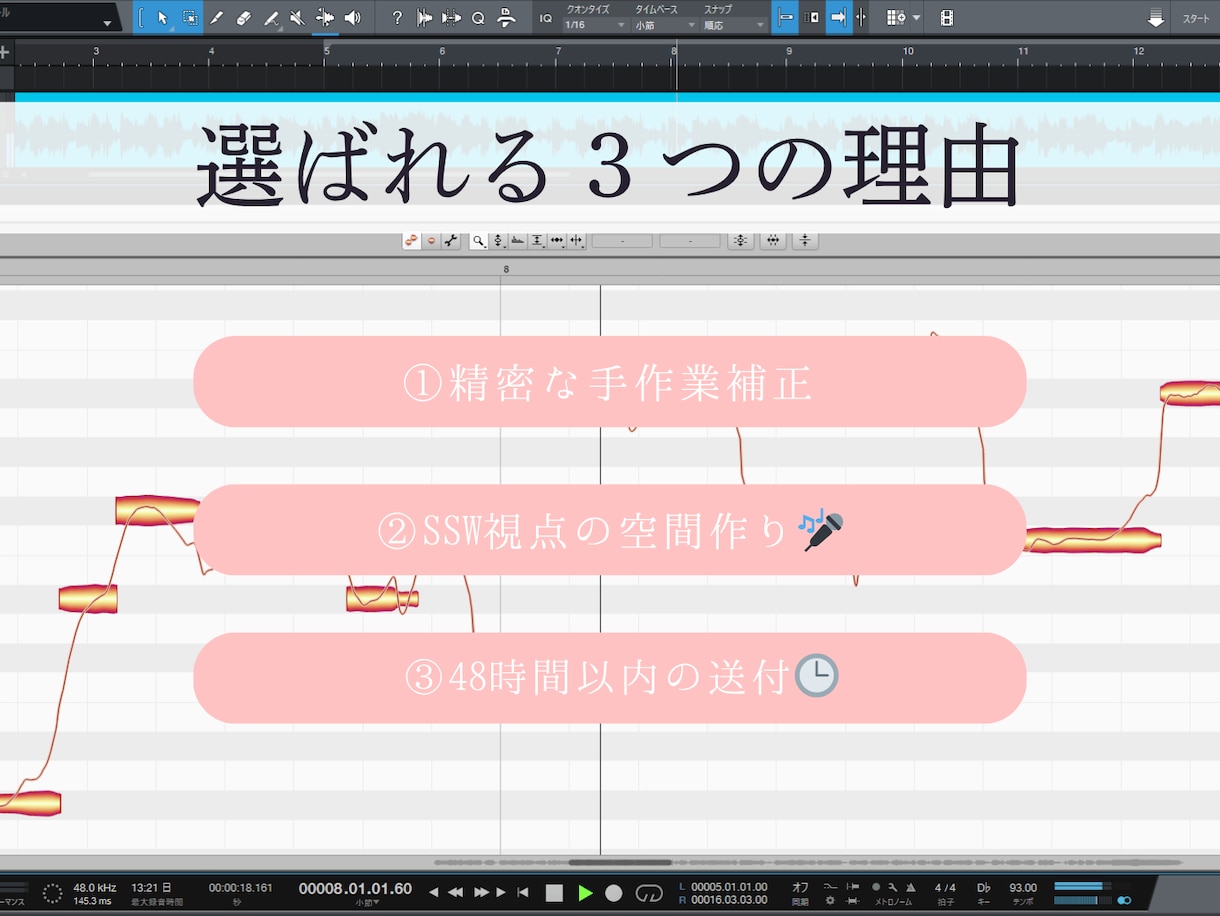Select the Melodyne timing tool
Screen dimensions: 1220x916
coord(556,240)
